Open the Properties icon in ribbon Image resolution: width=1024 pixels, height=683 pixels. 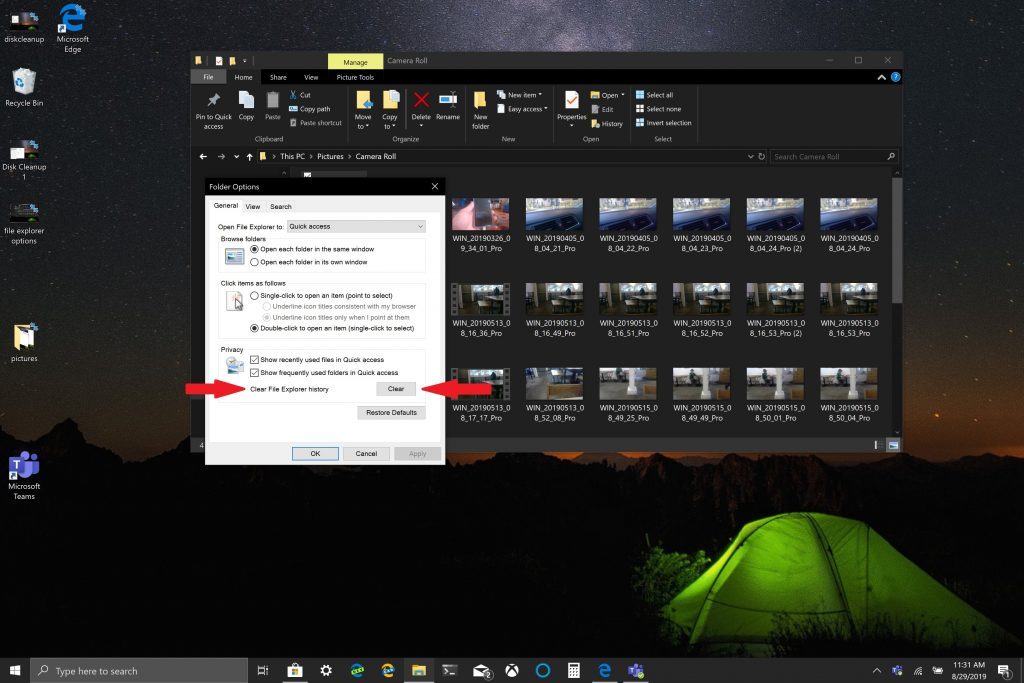click(x=571, y=101)
